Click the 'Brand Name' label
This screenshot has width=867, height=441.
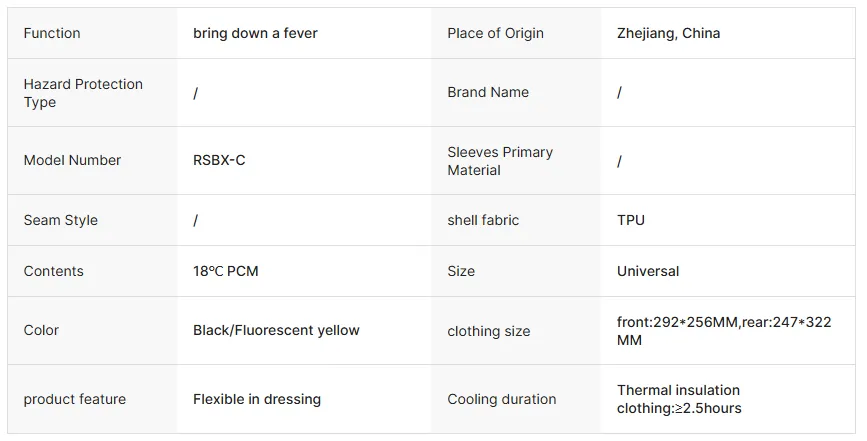(x=488, y=92)
